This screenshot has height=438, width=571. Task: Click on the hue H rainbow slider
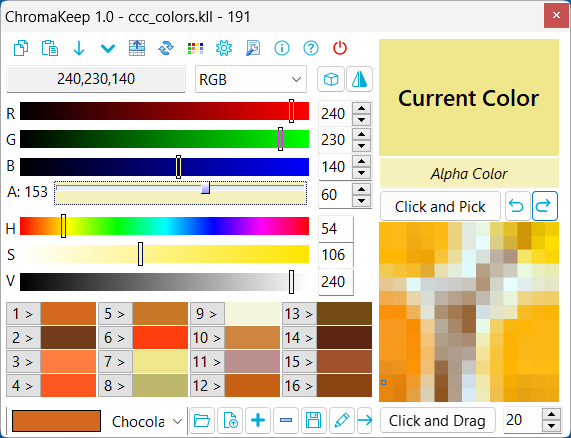[x=164, y=226]
